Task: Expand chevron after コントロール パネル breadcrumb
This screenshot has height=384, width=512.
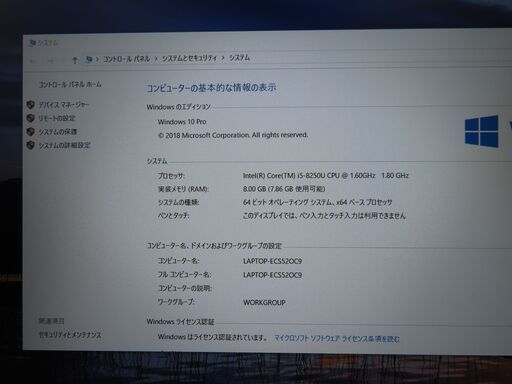Action: (x=156, y=59)
